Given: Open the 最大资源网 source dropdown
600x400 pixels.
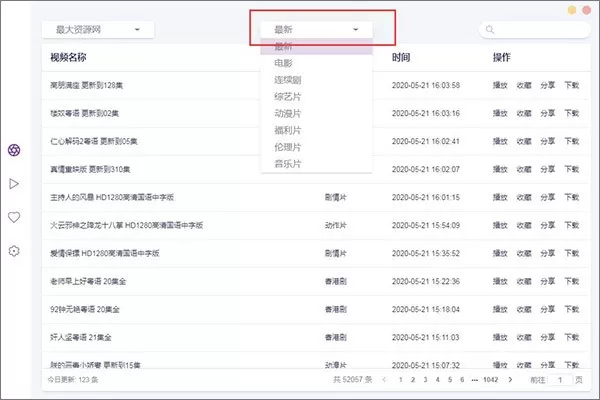Looking at the screenshot, I should 98,29.
